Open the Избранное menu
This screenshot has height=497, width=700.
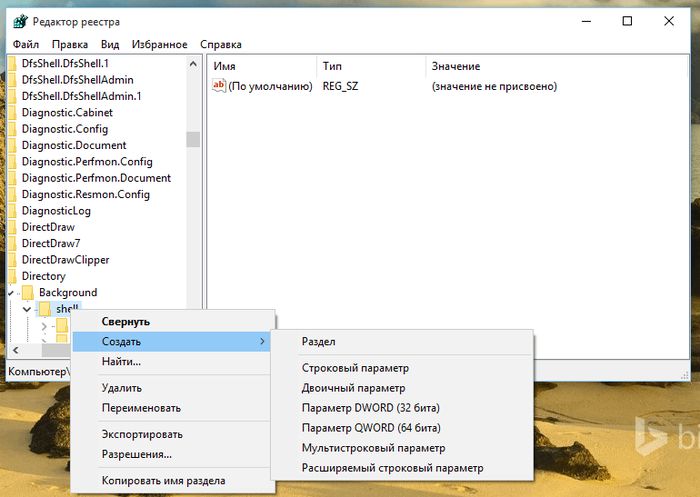pos(158,45)
